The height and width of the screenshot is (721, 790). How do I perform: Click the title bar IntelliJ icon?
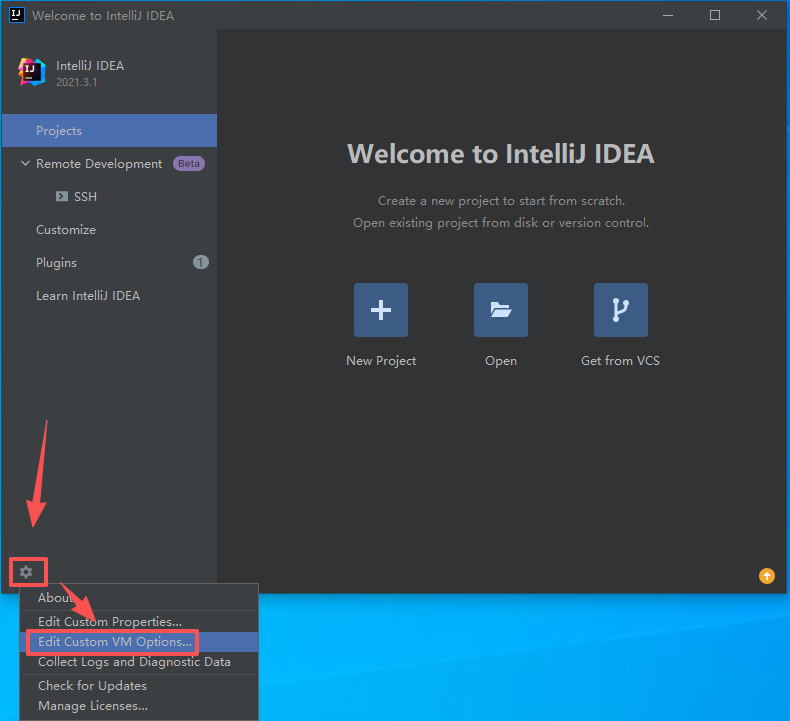click(17, 15)
